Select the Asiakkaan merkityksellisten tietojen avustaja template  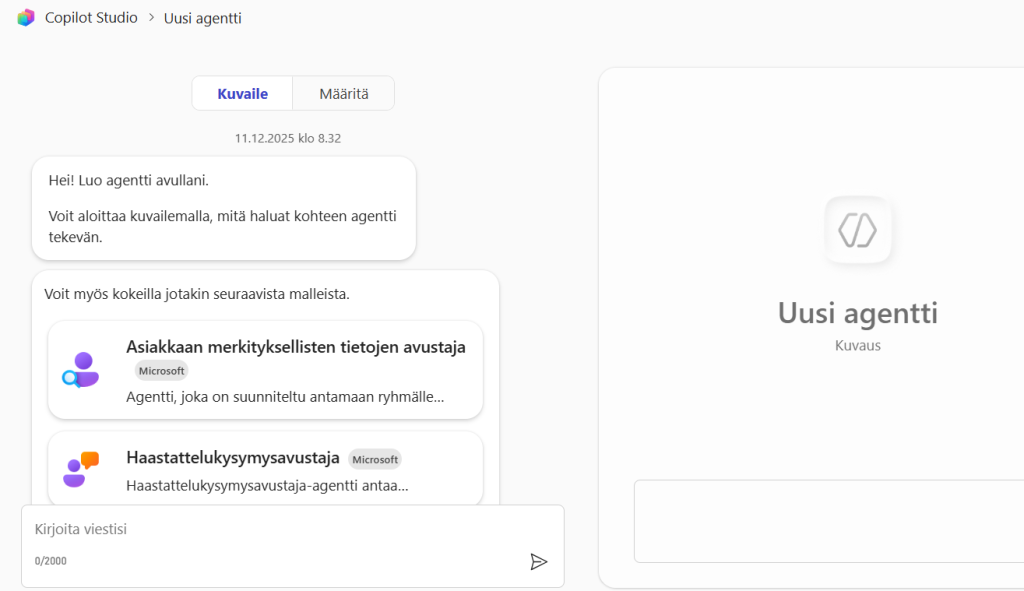(265, 369)
